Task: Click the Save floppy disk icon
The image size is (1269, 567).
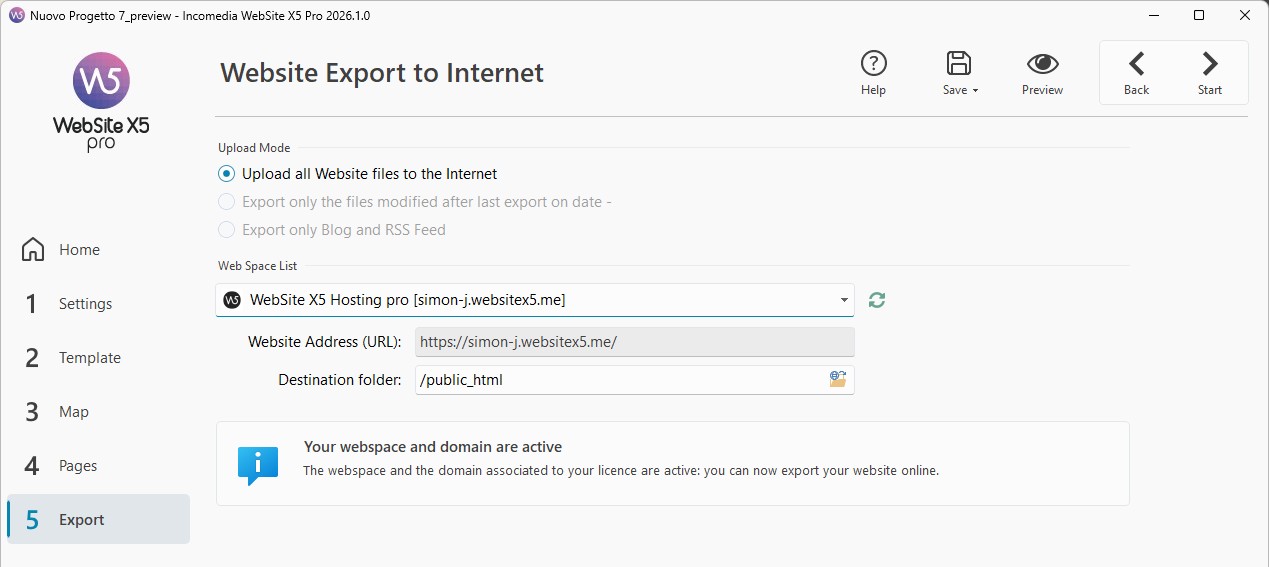Action: click(959, 63)
